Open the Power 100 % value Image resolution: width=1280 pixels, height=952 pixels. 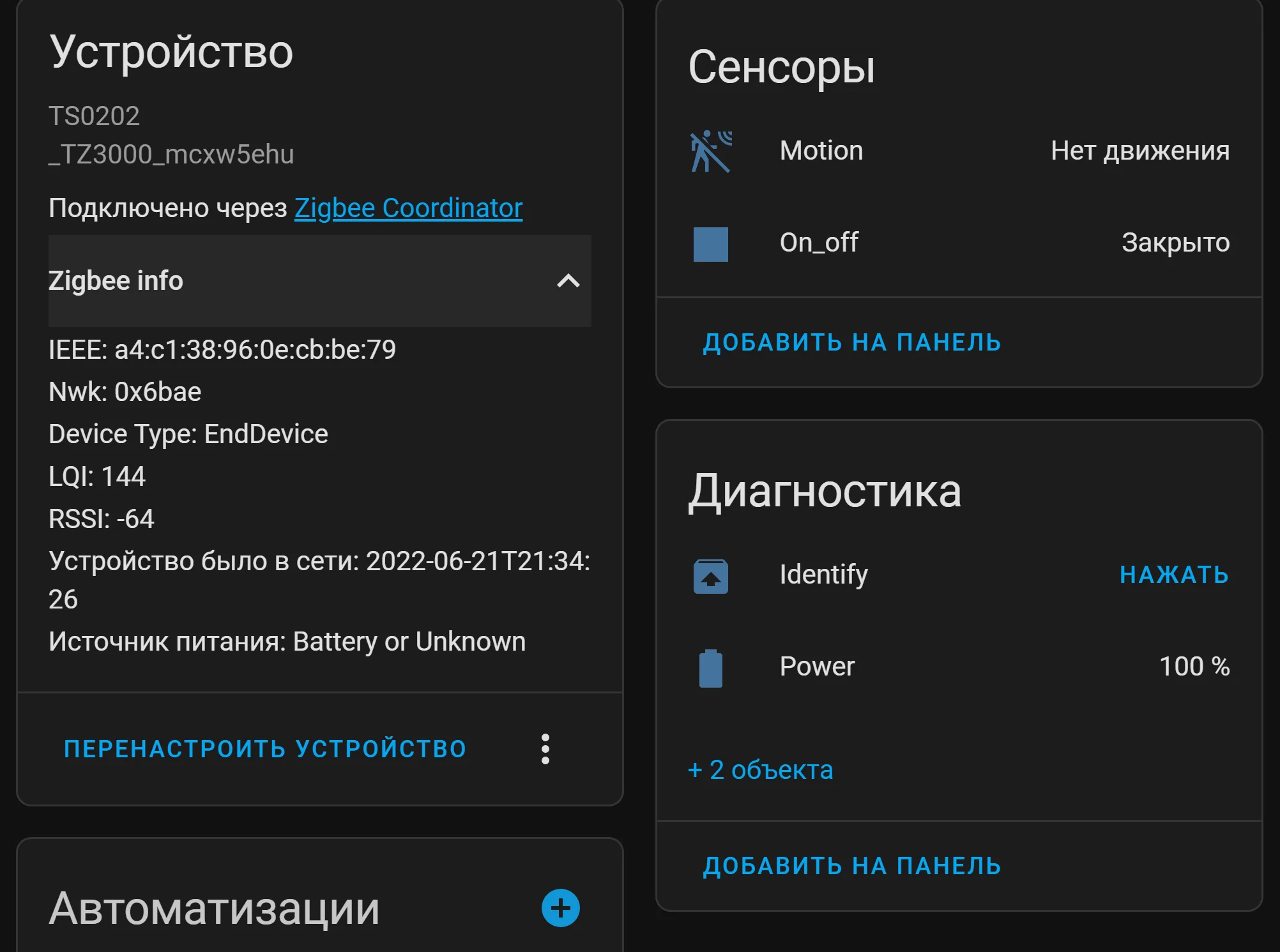pos(1194,667)
